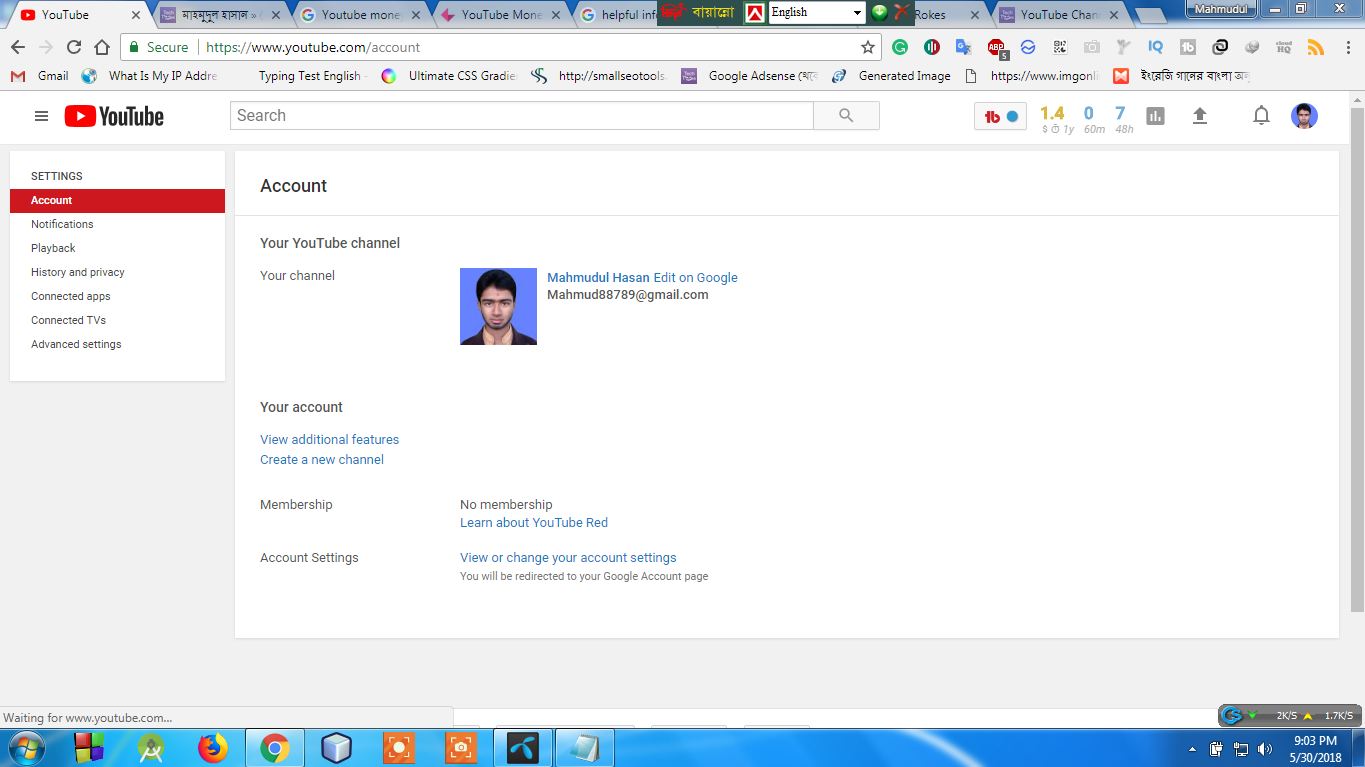Click the TubeBuddy extension icon in Chrome toolbar
Viewport: 1365px width, 767px height.
coord(1188,47)
